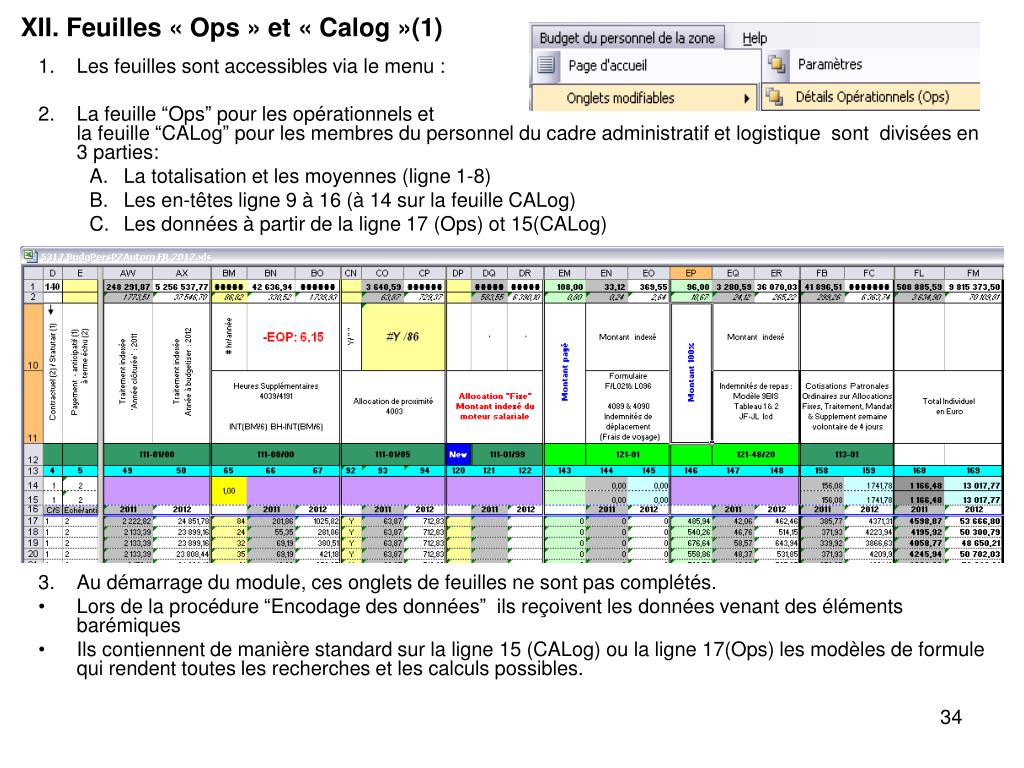Click total cell 41 896,51

(823, 287)
